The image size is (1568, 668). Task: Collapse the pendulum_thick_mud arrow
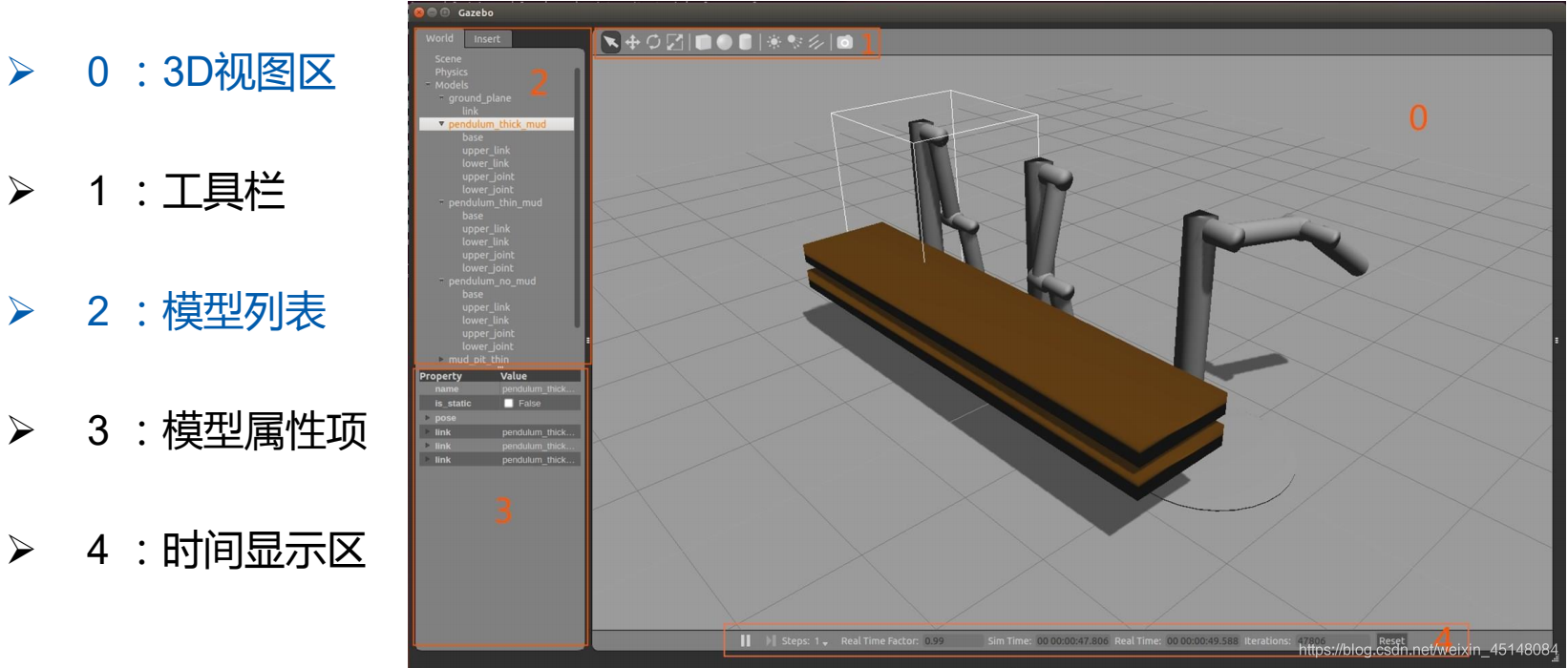tap(441, 124)
